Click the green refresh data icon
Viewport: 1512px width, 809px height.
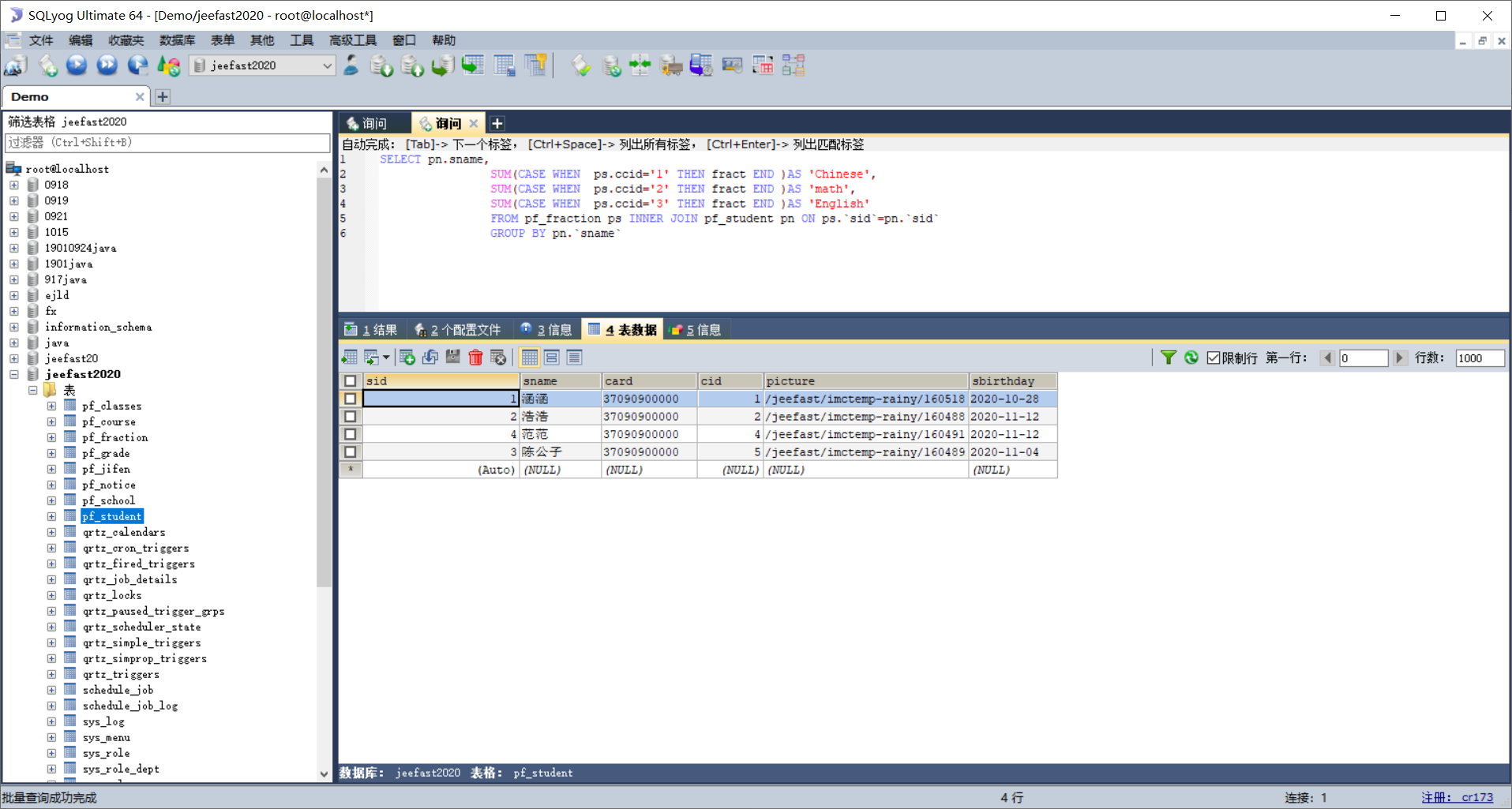coord(1191,358)
